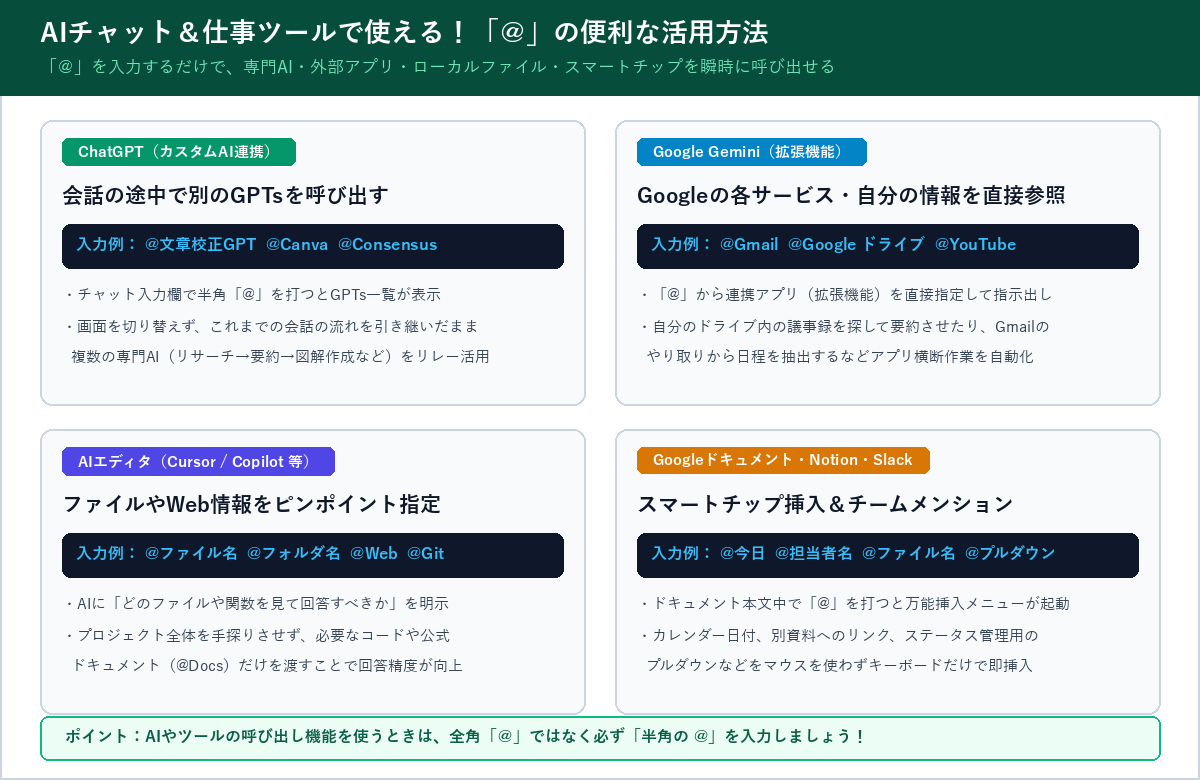
Task: Click bullet ドキュメント本文中で「@」を打つと万能挿入メニューが起動
Action: [853, 604]
